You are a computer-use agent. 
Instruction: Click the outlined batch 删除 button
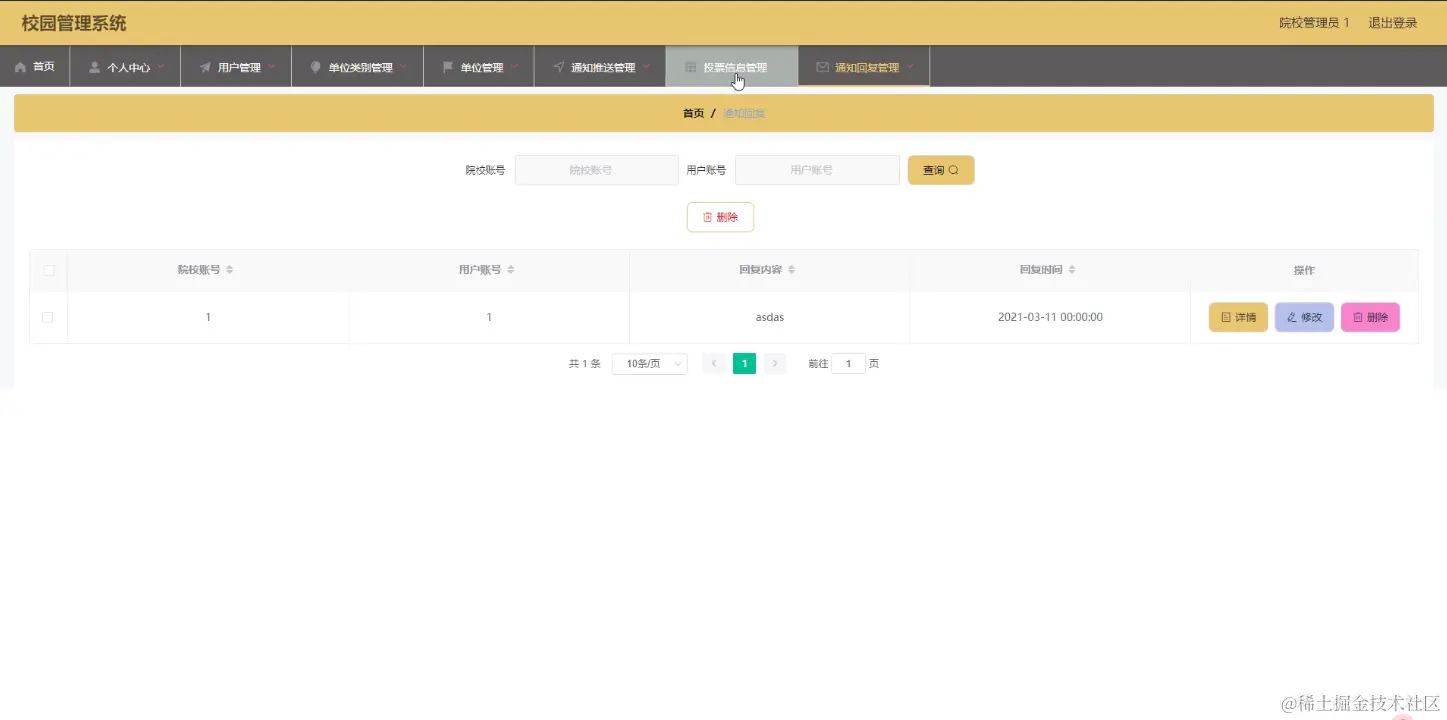[720, 217]
